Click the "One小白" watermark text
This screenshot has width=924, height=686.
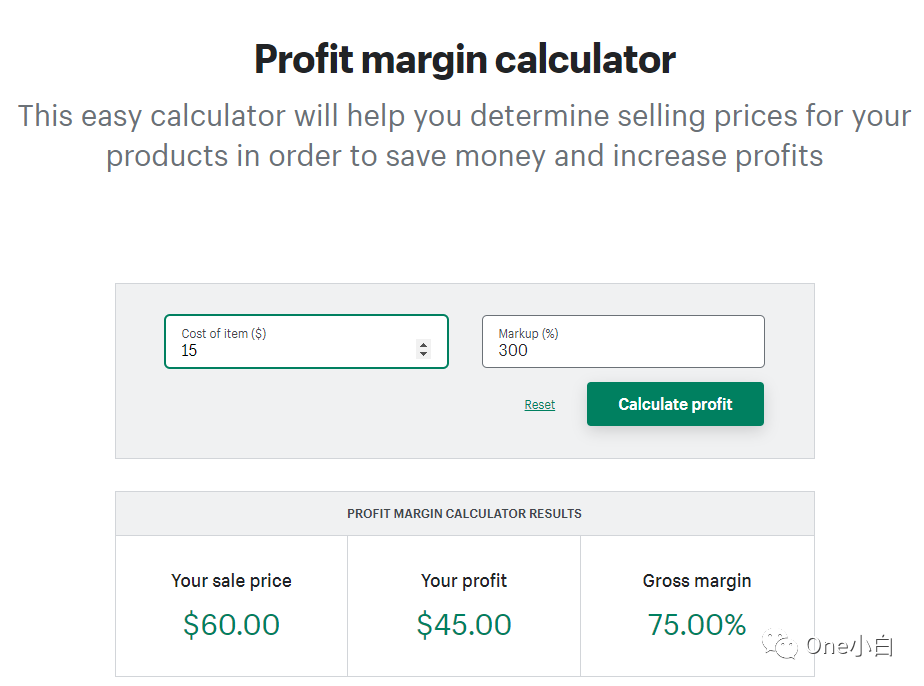click(x=850, y=647)
